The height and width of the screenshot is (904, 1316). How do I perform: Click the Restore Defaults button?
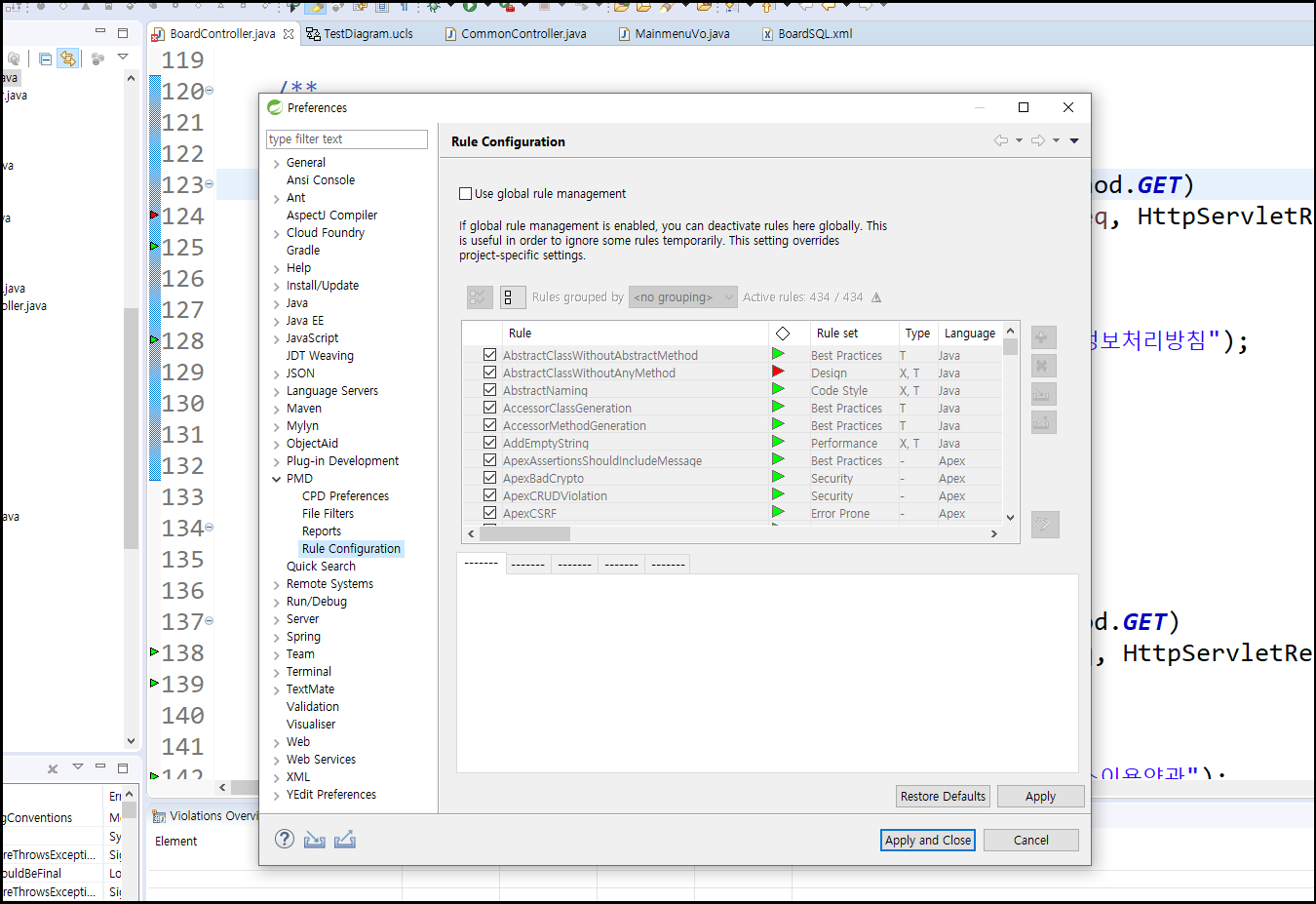(x=943, y=796)
